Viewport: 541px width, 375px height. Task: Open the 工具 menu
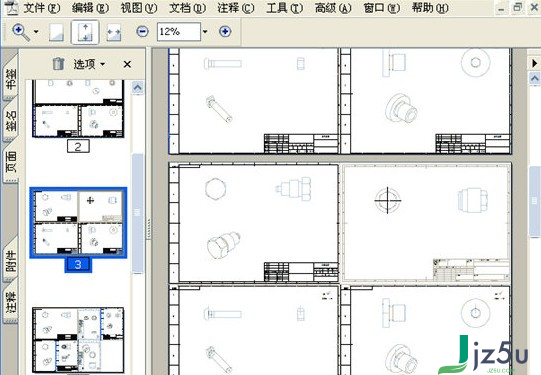pyautogui.click(x=284, y=8)
